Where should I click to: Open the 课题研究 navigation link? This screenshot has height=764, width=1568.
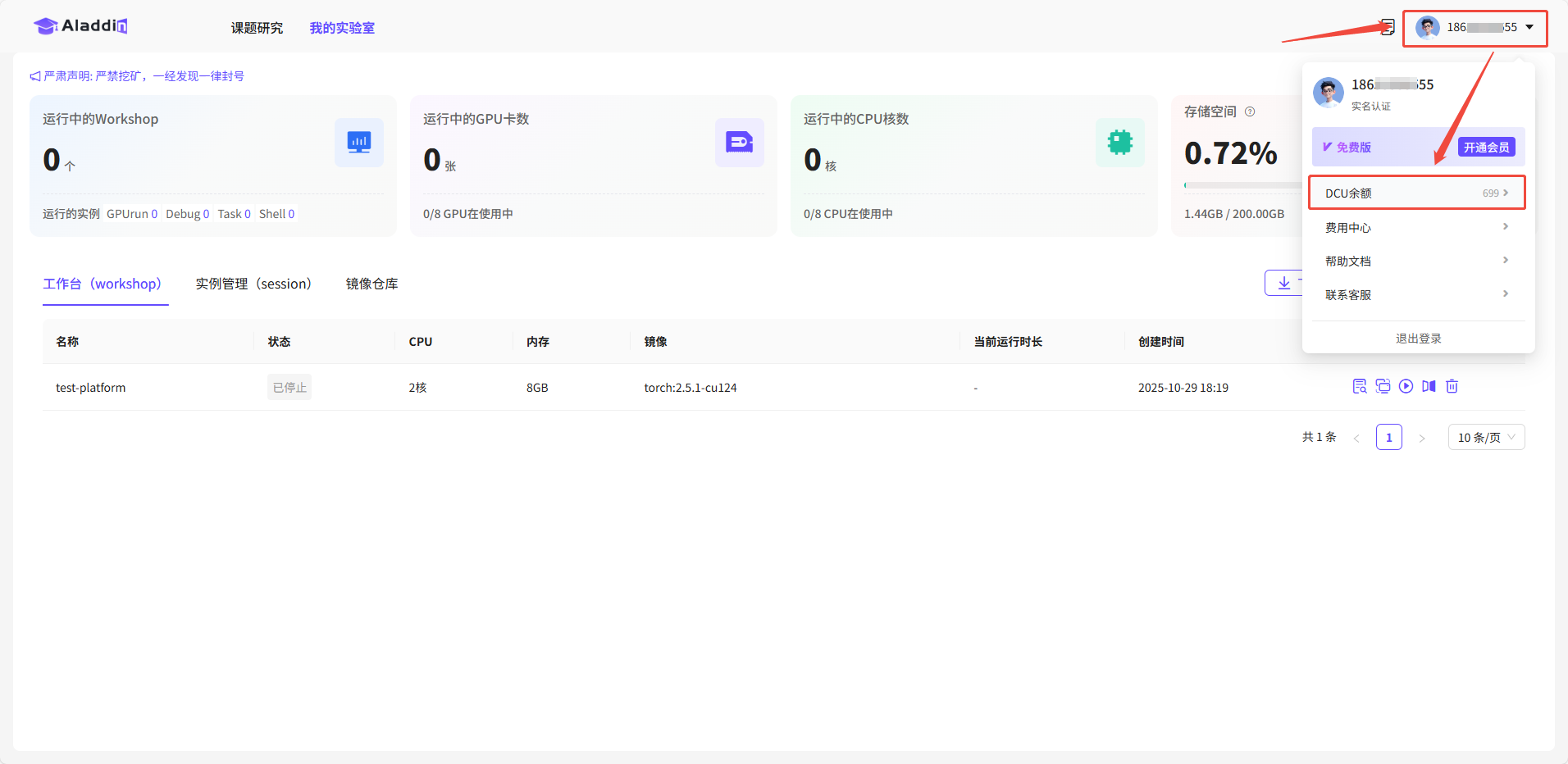[257, 28]
